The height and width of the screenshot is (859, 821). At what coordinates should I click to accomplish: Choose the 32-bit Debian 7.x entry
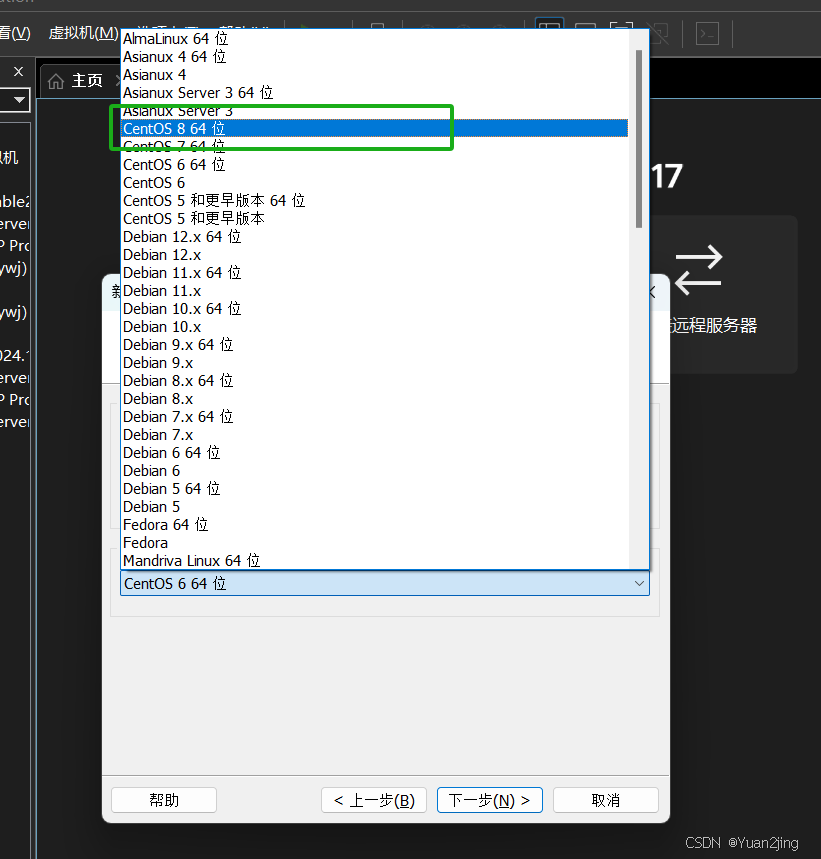pos(375,435)
